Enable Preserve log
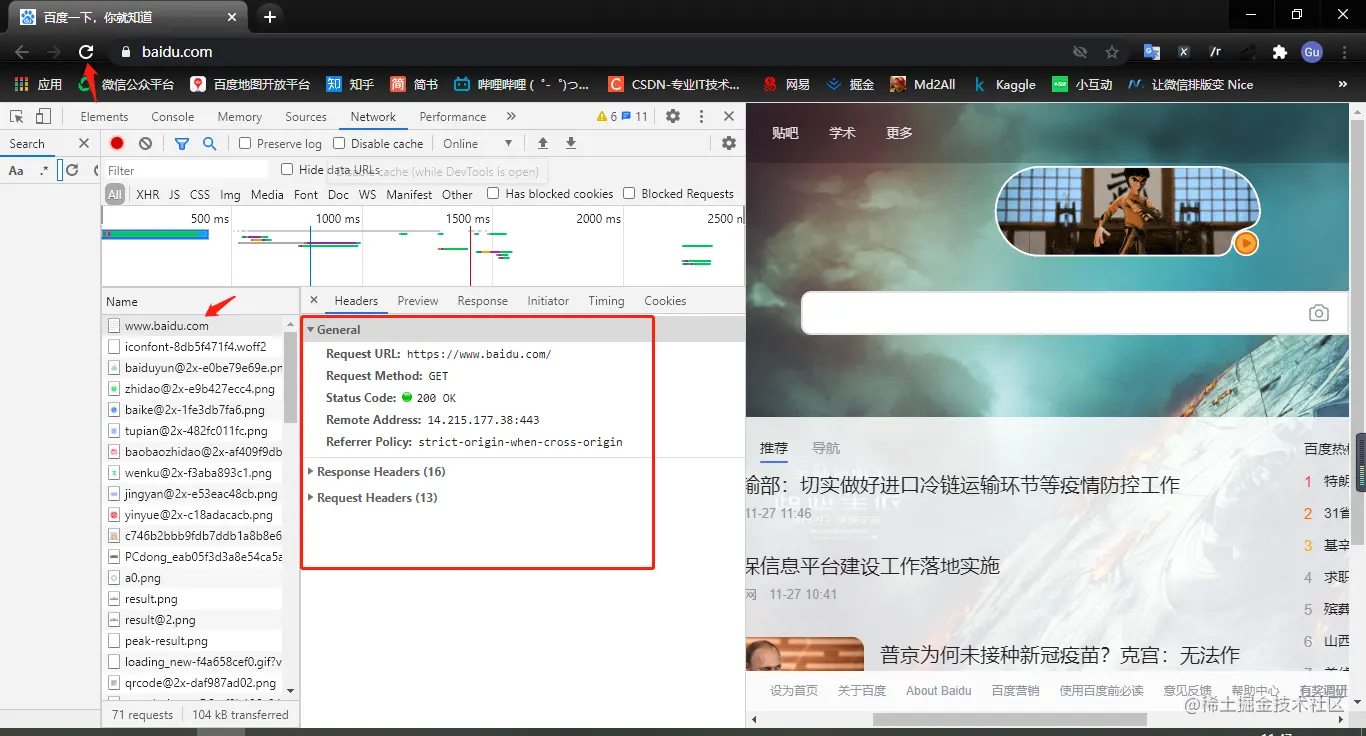This screenshot has height=736, width=1366. (x=245, y=143)
